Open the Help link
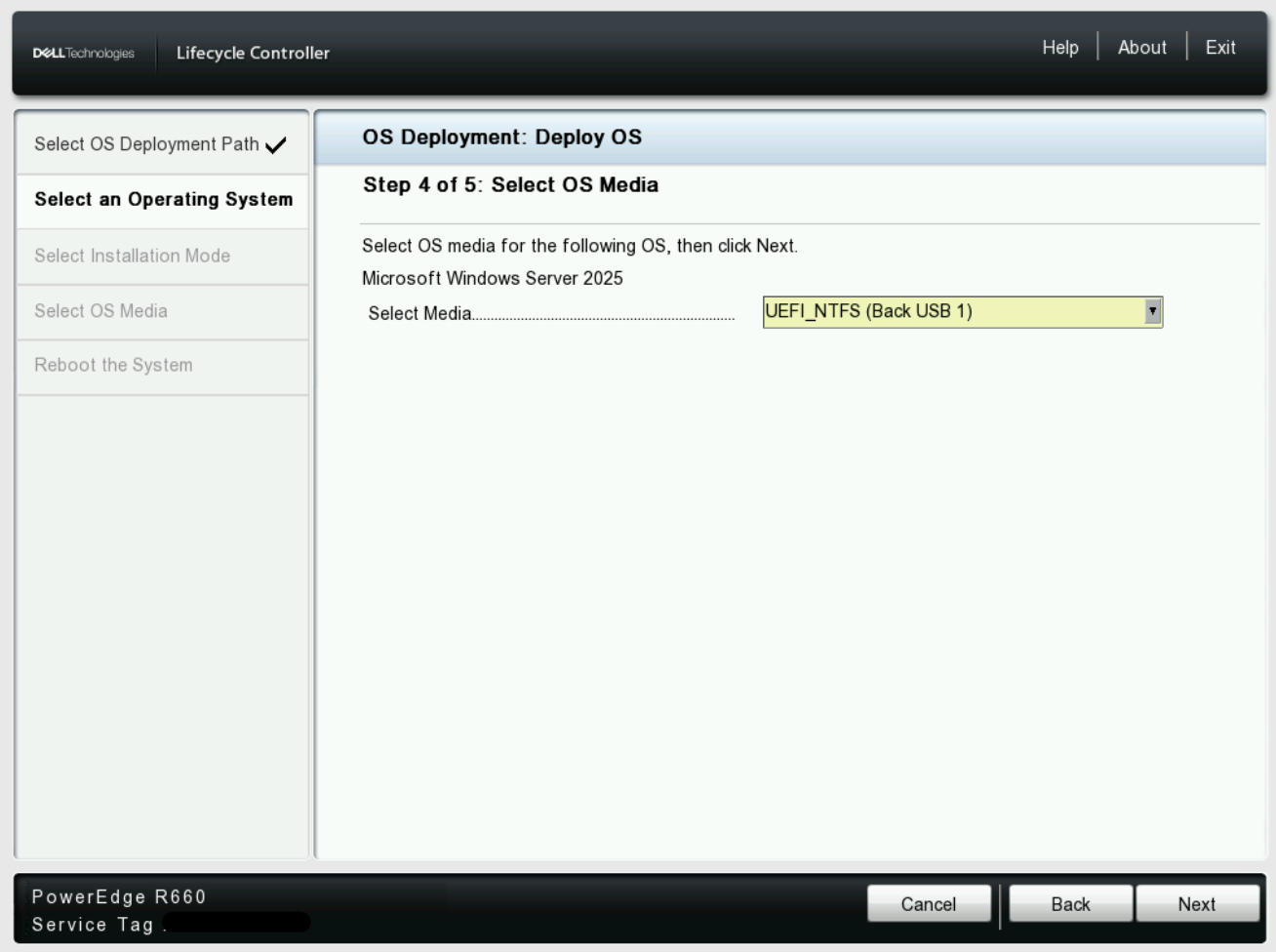The height and width of the screenshot is (952, 1276). [x=1059, y=47]
